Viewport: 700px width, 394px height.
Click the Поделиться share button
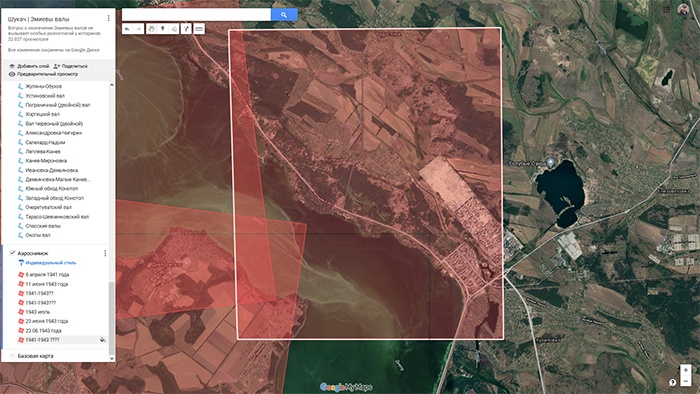pyautogui.click(x=71, y=66)
